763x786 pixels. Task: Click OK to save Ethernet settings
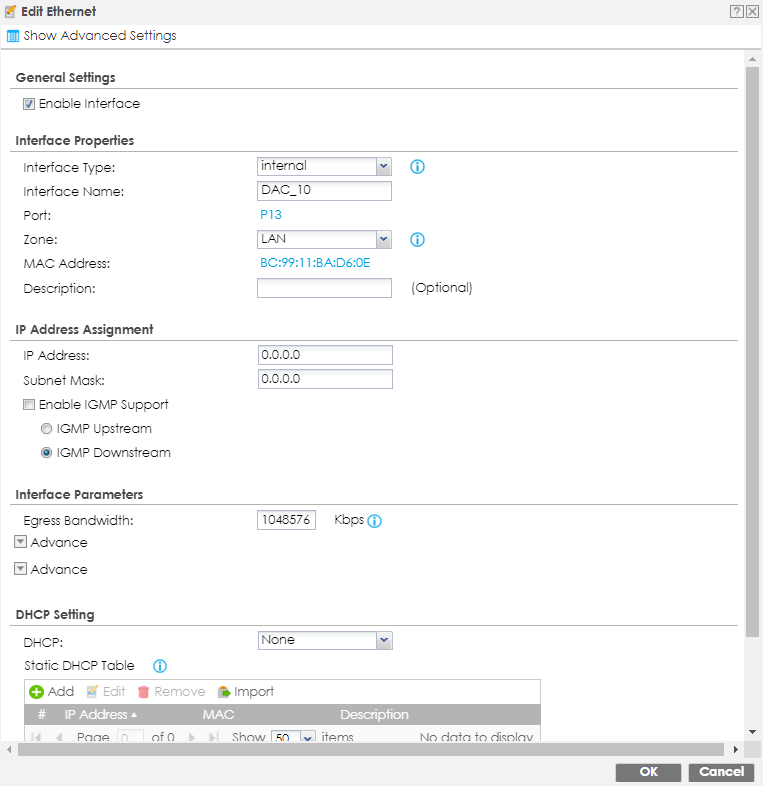pos(648,772)
